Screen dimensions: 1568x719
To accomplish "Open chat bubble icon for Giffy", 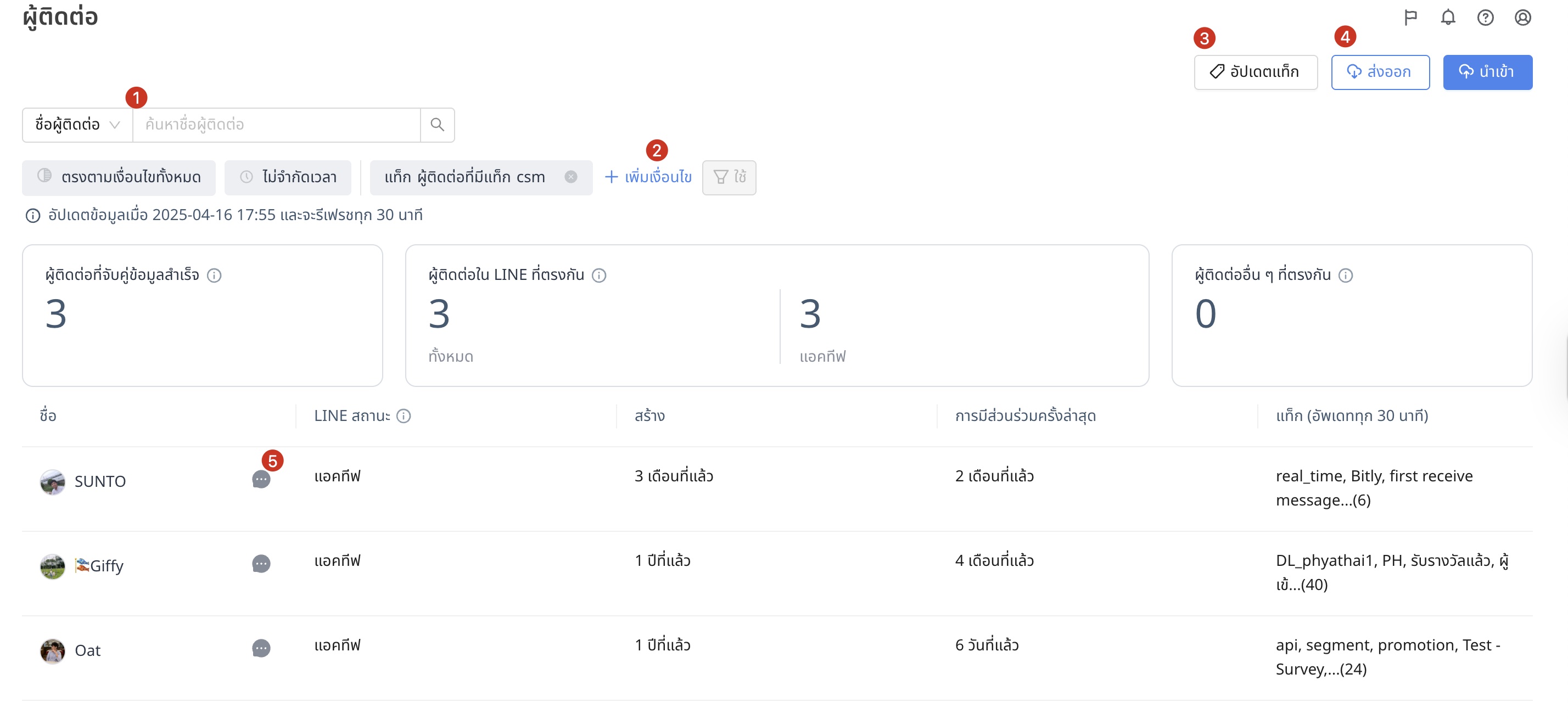I will tap(261, 564).
